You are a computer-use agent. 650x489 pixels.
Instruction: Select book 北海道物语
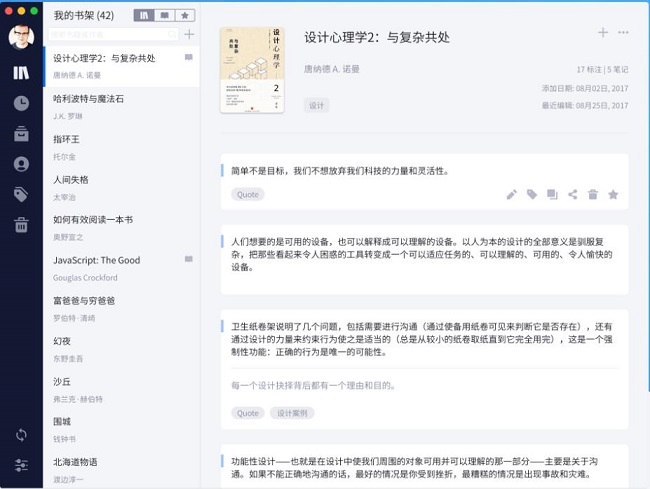[121, 470]
